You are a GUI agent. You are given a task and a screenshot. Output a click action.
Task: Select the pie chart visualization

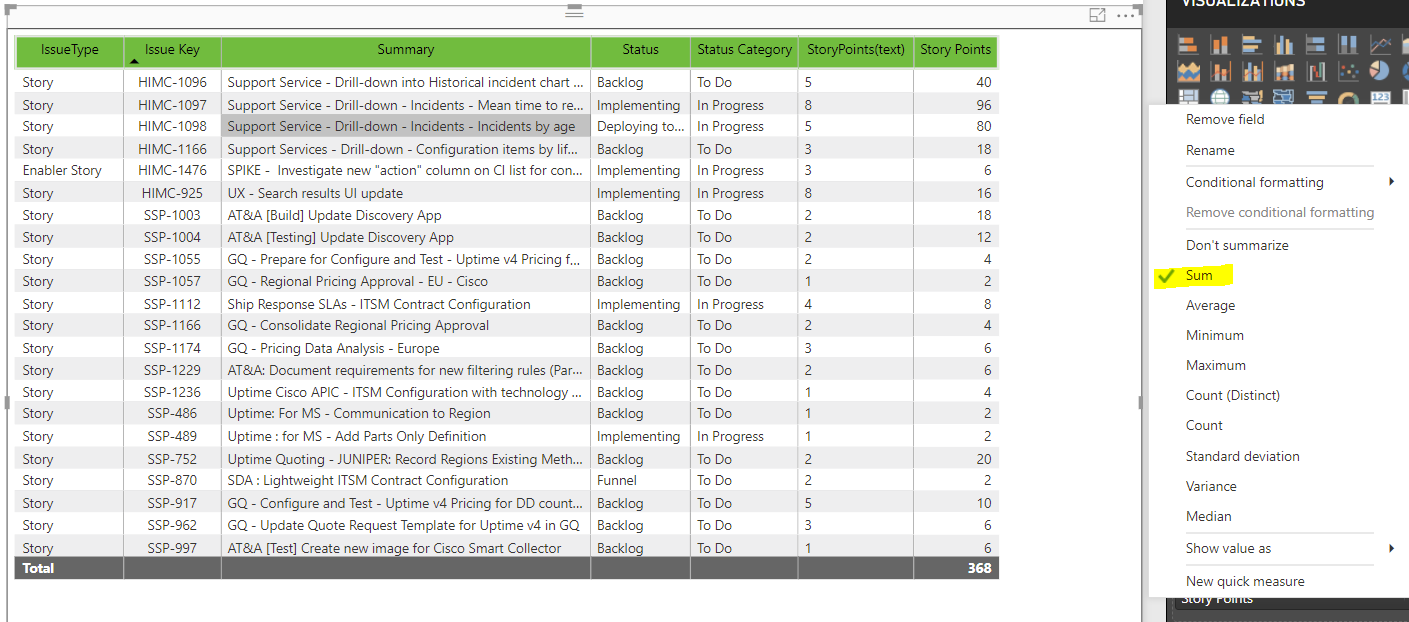[x=1380, y=71]
